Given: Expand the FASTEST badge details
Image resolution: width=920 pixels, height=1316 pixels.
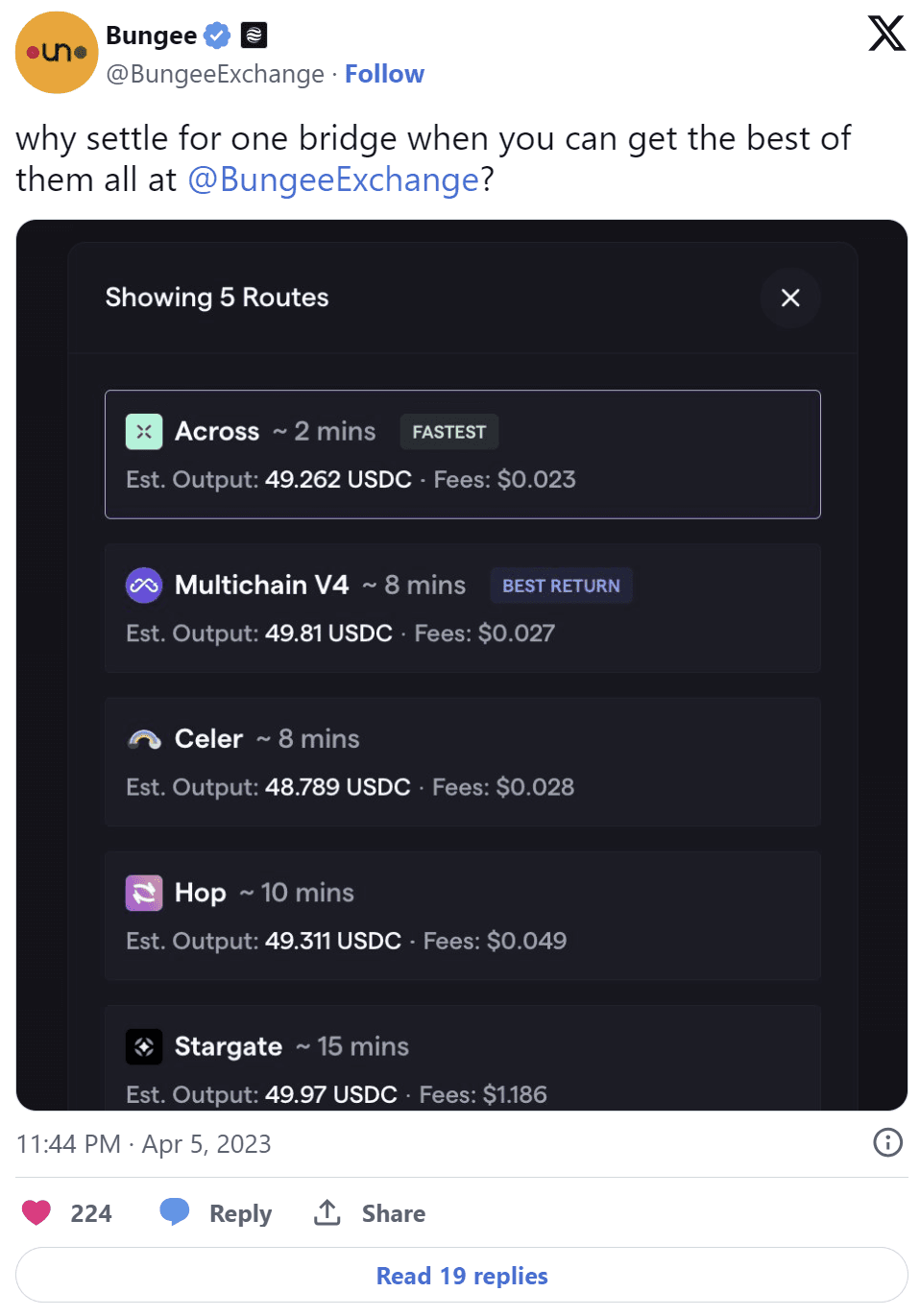Looking at the screenshot, I should pos(448,432).
